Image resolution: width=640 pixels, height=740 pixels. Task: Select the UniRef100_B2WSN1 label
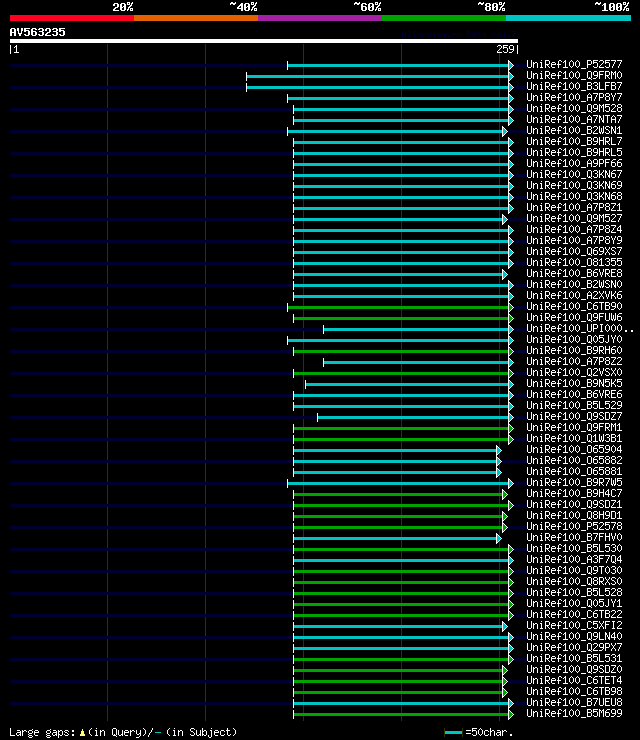coord(574,130)
